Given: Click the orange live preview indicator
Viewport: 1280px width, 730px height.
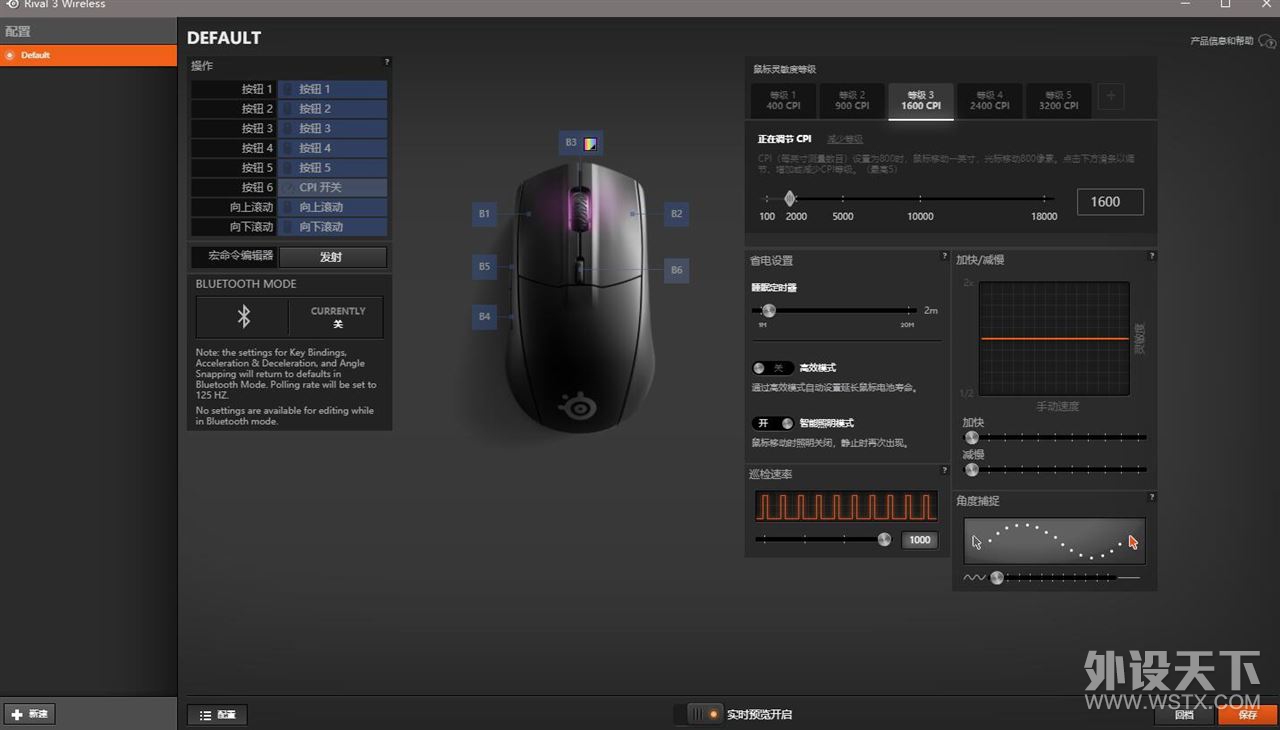Looking at the screenshot, I should point(713,714).
